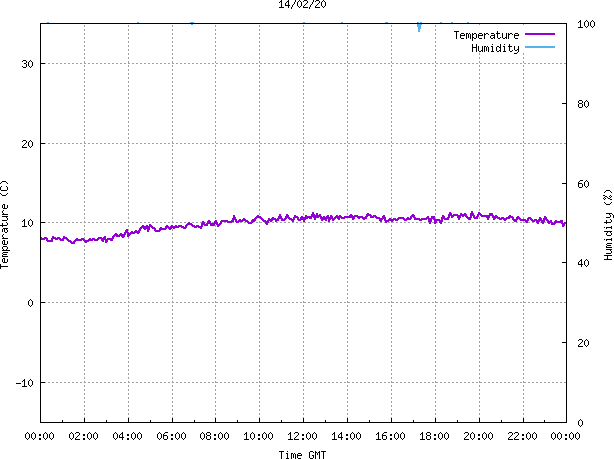The height and width of the screenshot is (459, 614).
Task: Click the blue Humidity legend line sample
Action: pos(540,47)
